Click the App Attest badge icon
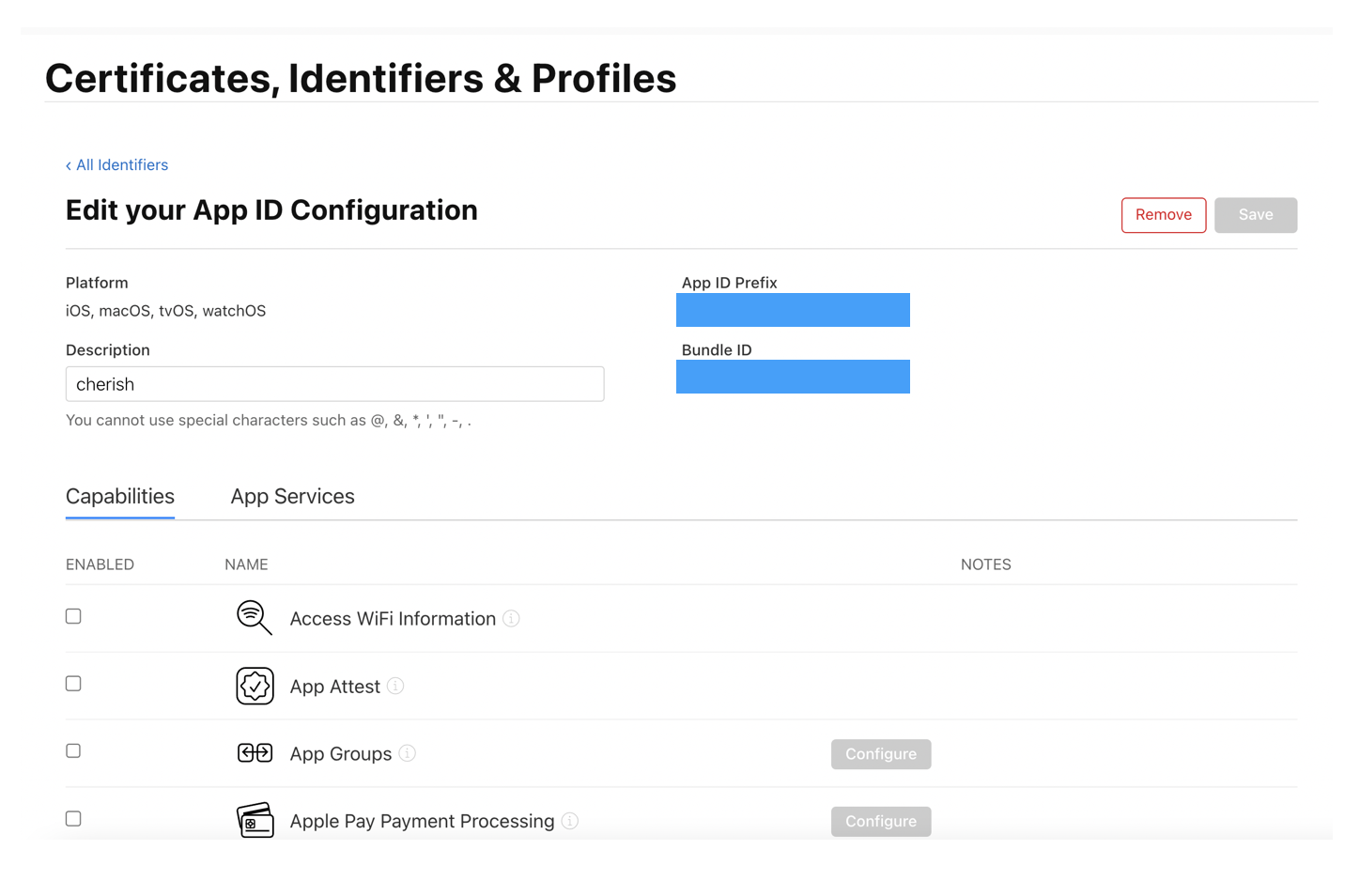This screenshot has height=896, width=1360. point(255,687)
